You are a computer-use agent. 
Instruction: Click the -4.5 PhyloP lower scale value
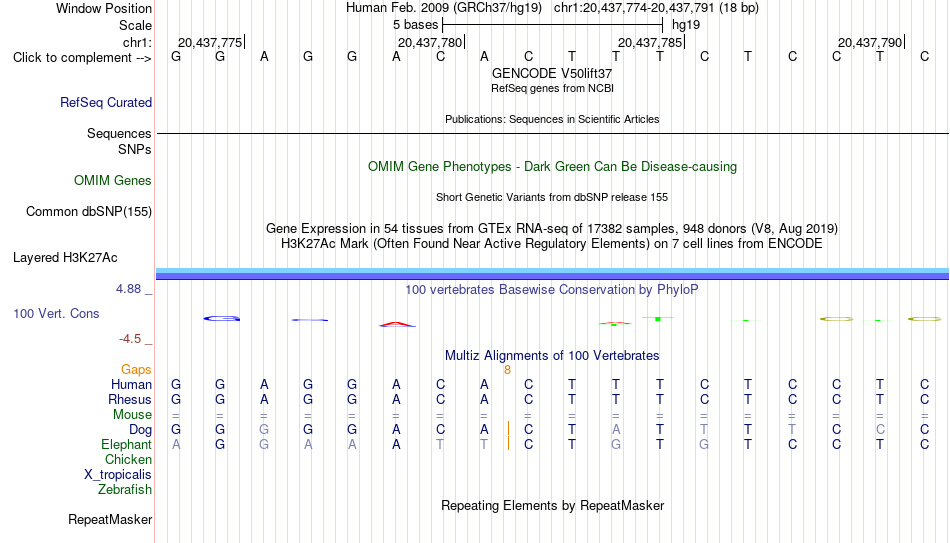coord(130,339)
